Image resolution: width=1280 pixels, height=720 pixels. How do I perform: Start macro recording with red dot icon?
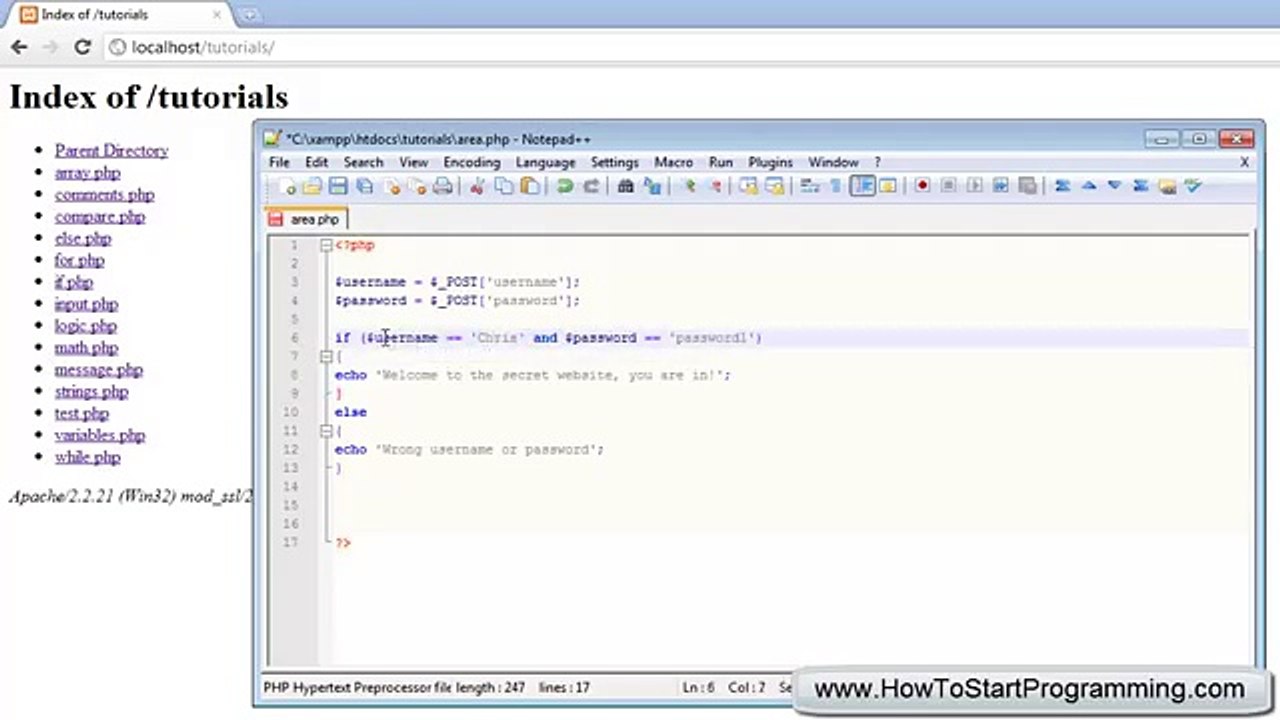(922, 186)
